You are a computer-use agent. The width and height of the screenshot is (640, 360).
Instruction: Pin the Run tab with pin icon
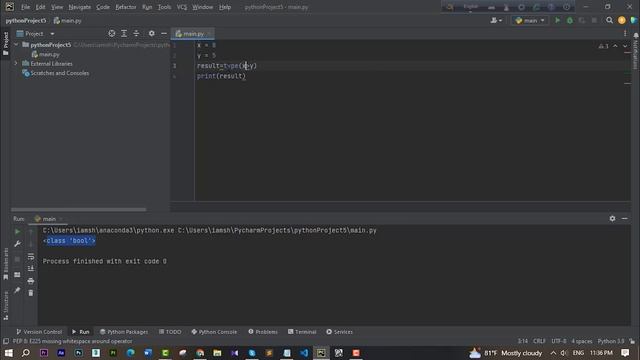point(17,290)
